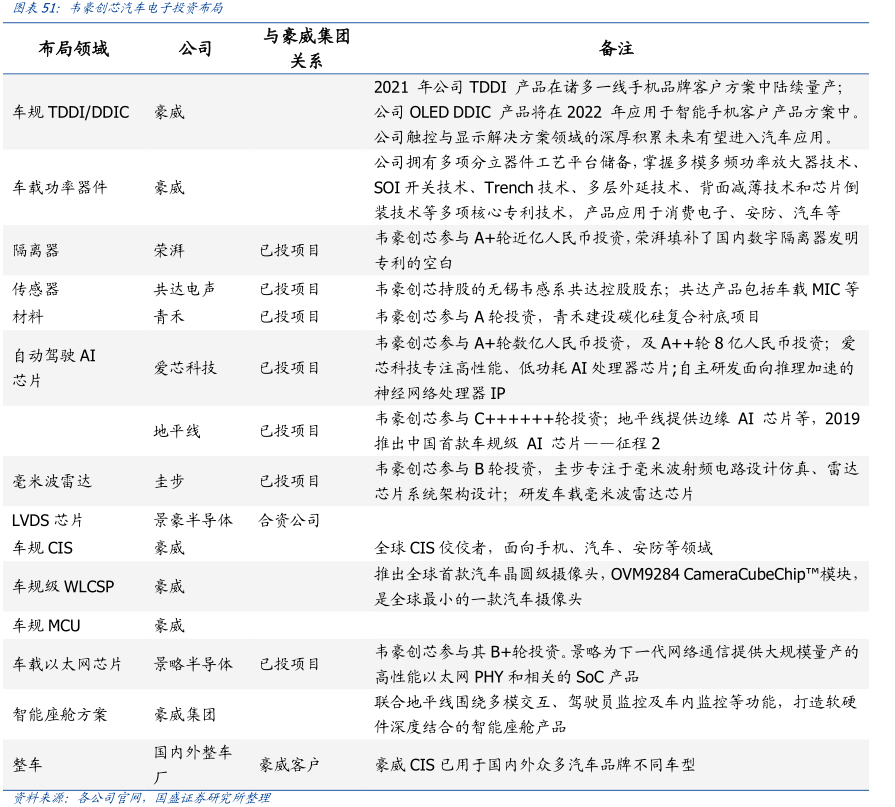Click the note starting "韦豪创芯参与 C++++++轮投资"
This screenshot has width=895, height=807.
tap(617, 430)
